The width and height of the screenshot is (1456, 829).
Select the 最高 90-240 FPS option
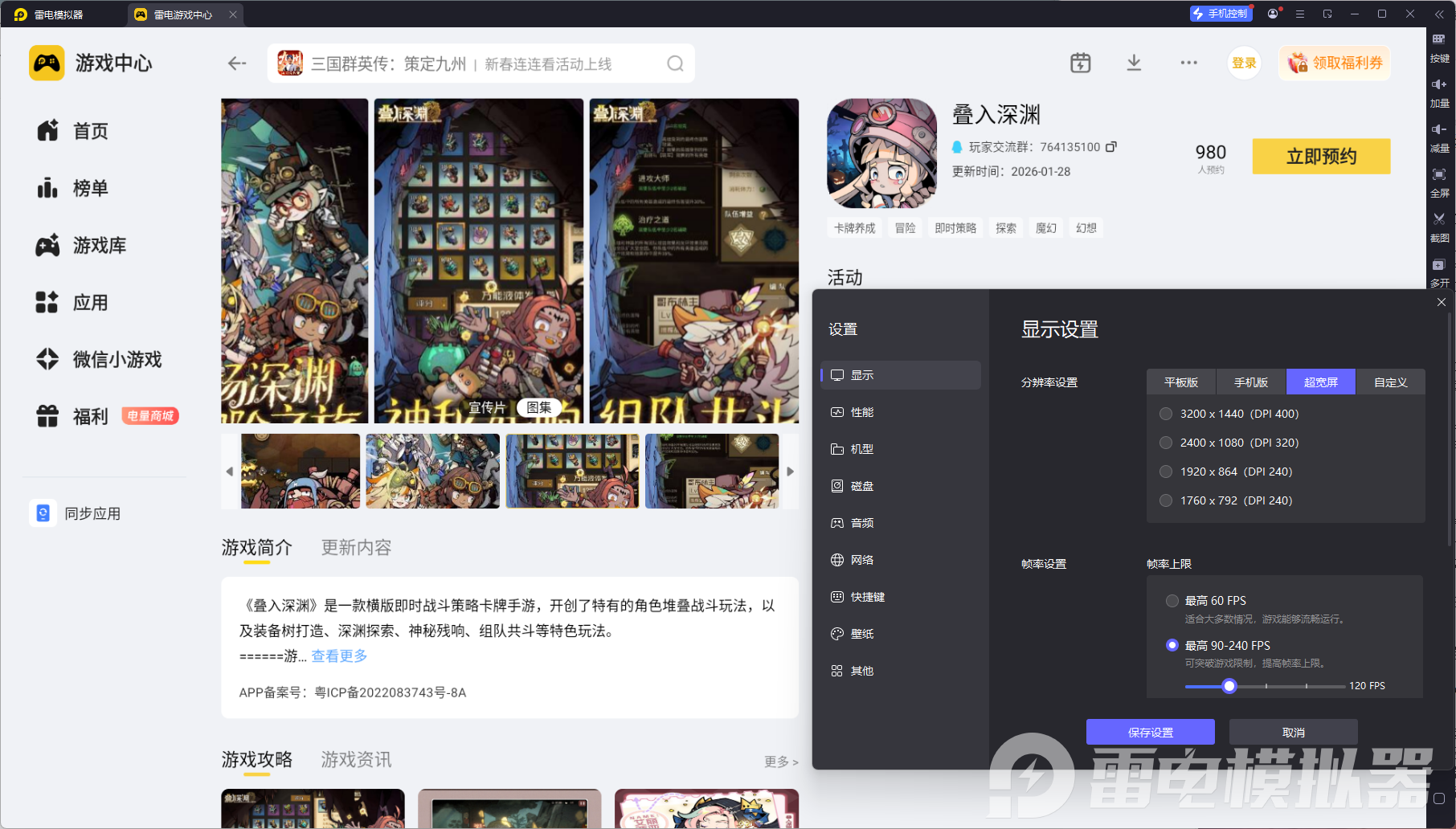tap(1172, 645)
